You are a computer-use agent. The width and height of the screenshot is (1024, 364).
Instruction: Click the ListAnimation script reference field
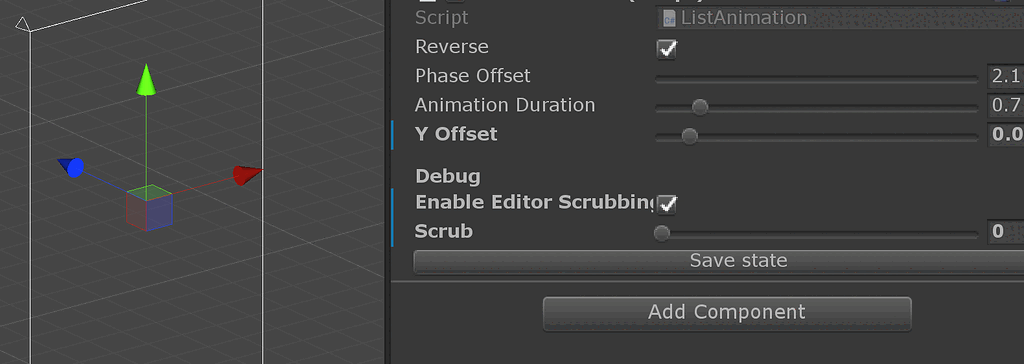840,18
